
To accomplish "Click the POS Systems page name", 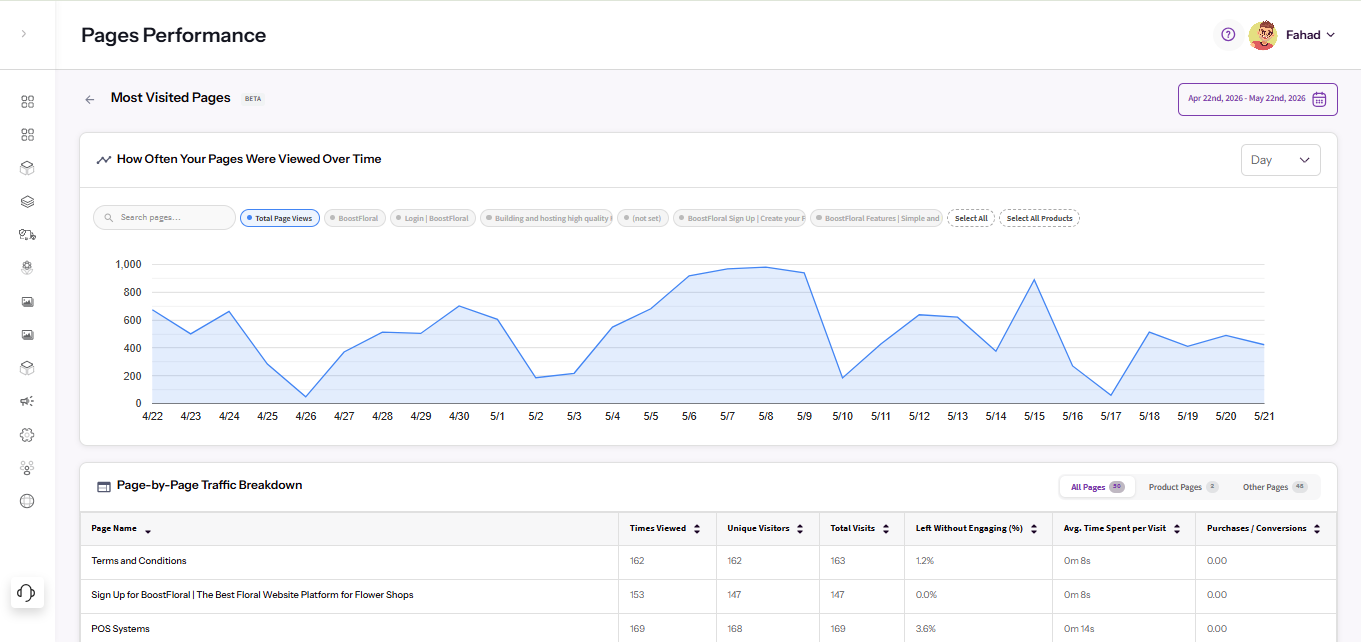I will (120, 629).
